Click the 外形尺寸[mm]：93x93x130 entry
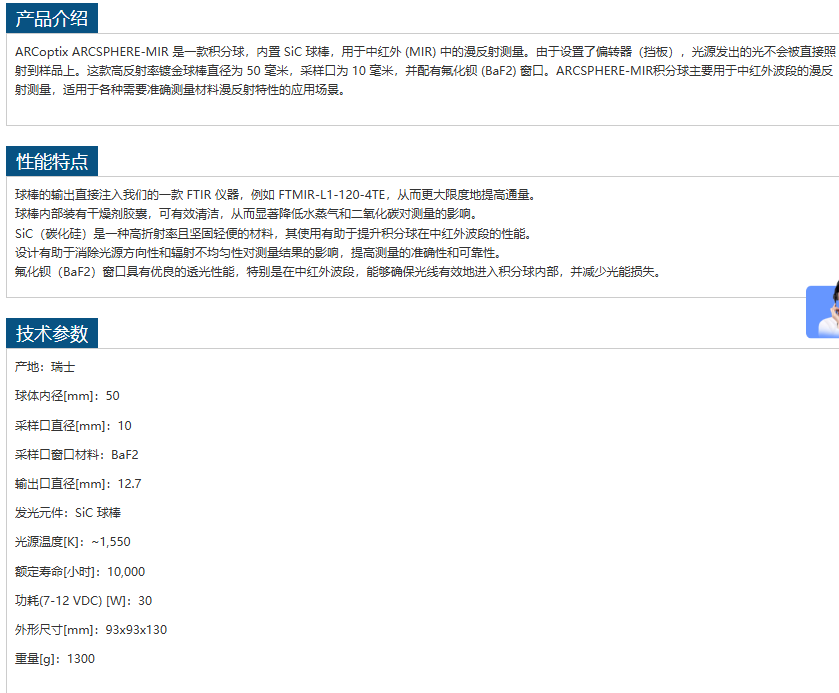Image resolution: width=839 pixels, height=693 pixels. pos(91,630)
